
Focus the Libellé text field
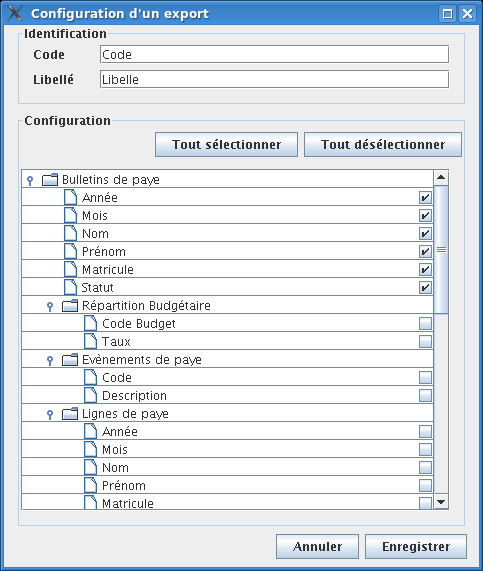coord(274,79)
